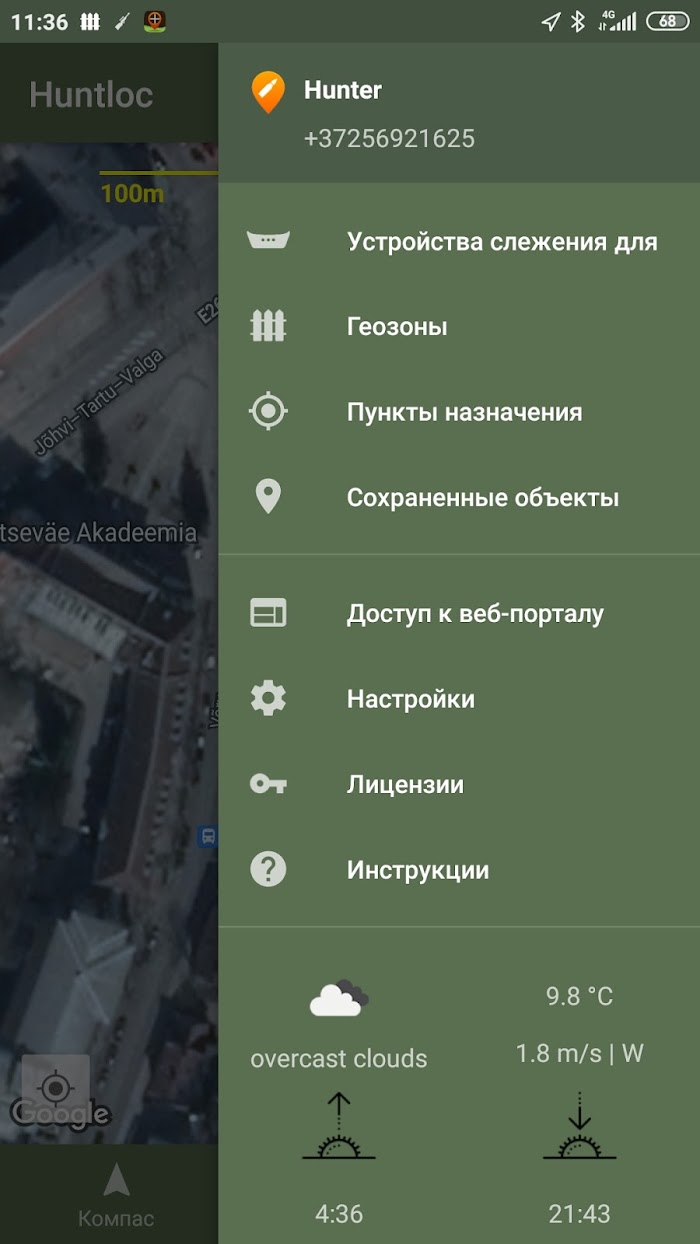Tap the location arrow in status bar
The height and width of the screenshot is (1244, 700).
click(x=550, y=21)
